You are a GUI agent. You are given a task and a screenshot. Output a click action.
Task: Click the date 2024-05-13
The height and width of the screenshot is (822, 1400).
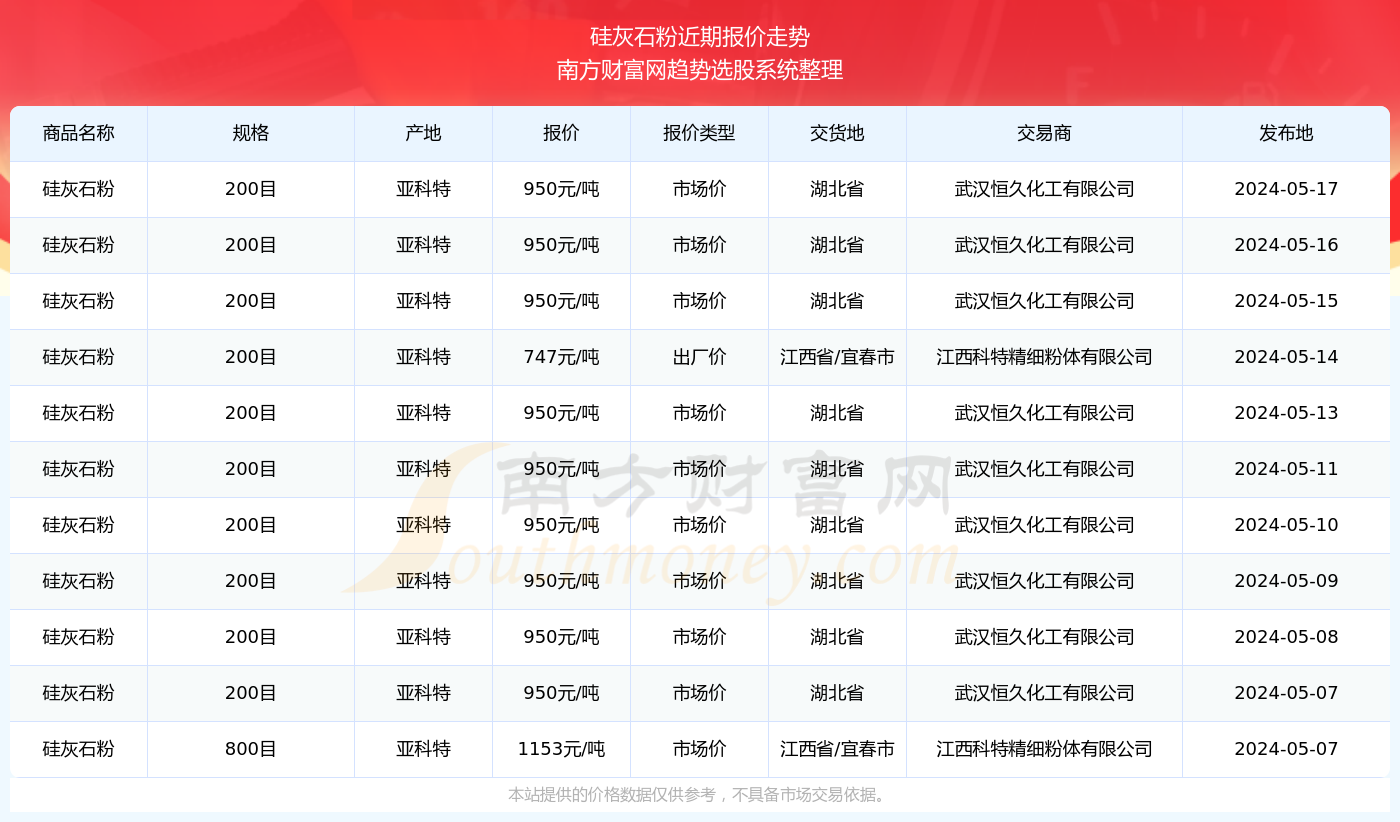point(1286,413)
